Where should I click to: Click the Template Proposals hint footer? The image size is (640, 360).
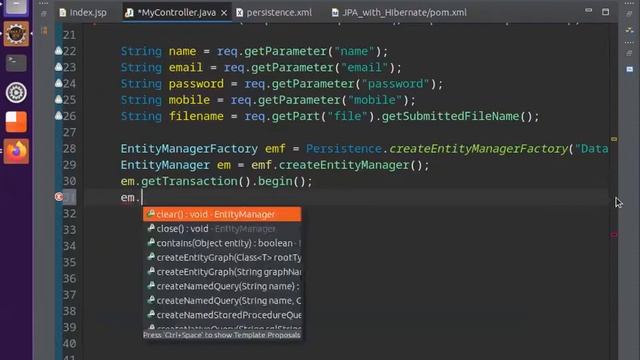tap(222, 335)
